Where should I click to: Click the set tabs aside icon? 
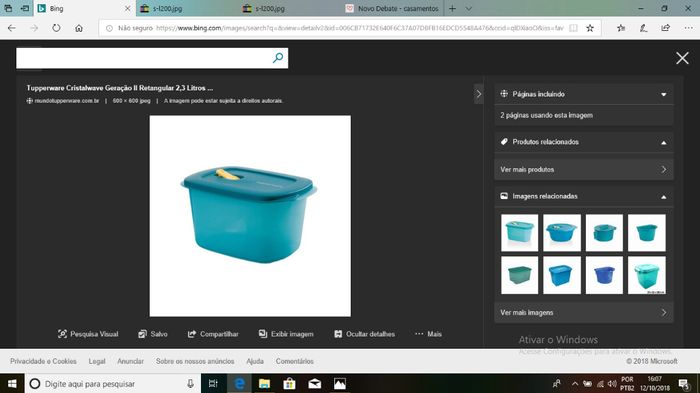(25, 8)
